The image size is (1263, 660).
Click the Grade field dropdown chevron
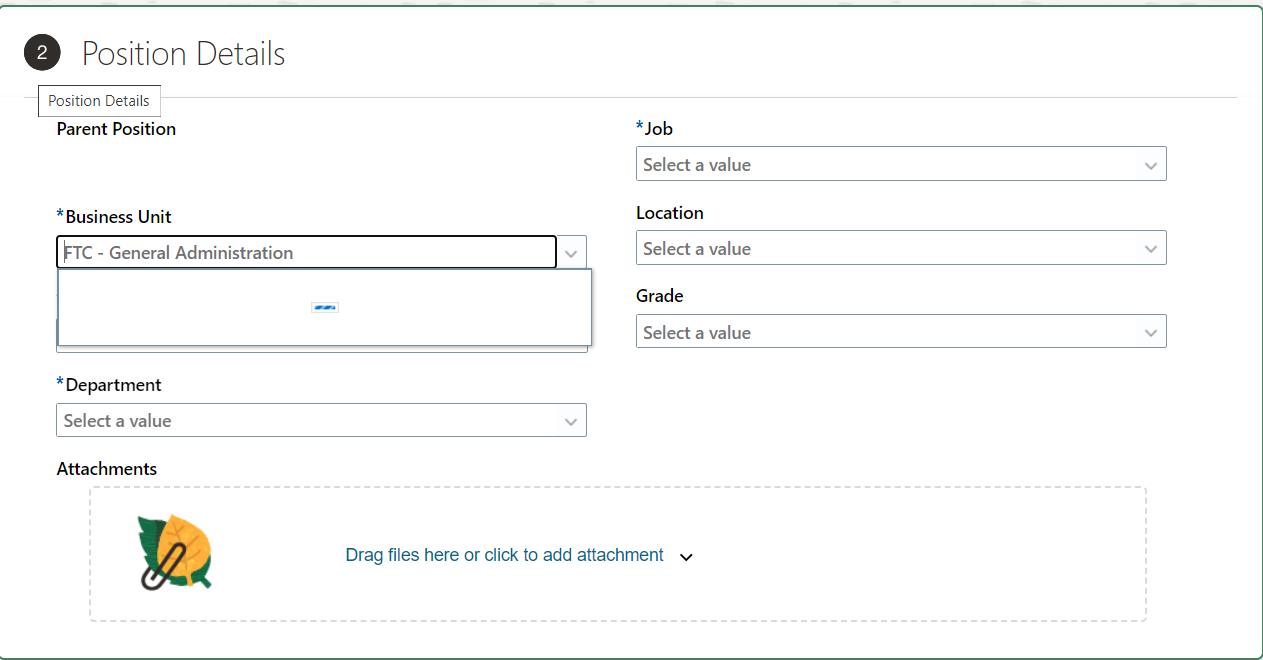tap(1150, 331)
